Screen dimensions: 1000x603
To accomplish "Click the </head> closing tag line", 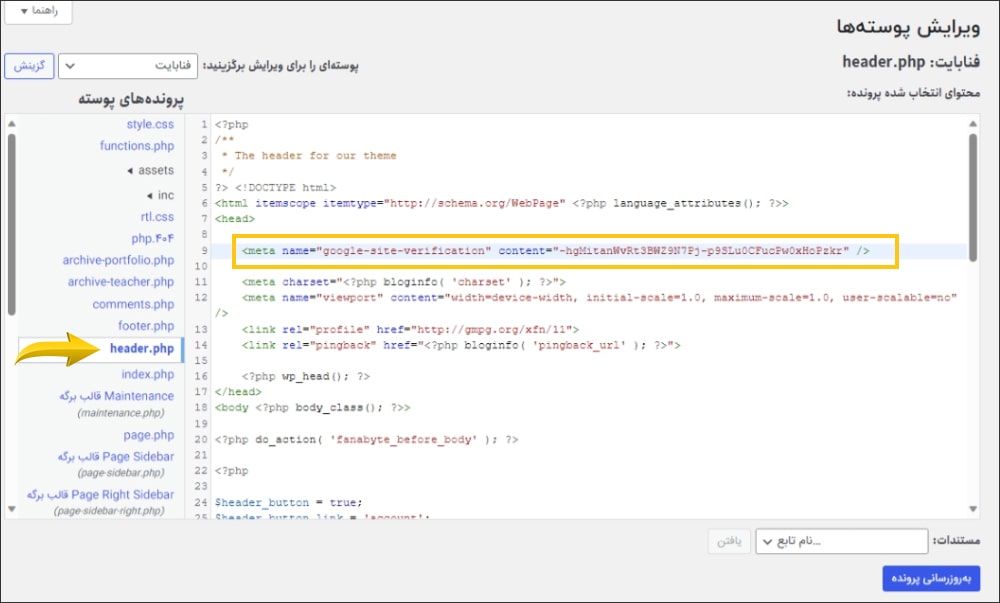I will (x=238, y=392).
